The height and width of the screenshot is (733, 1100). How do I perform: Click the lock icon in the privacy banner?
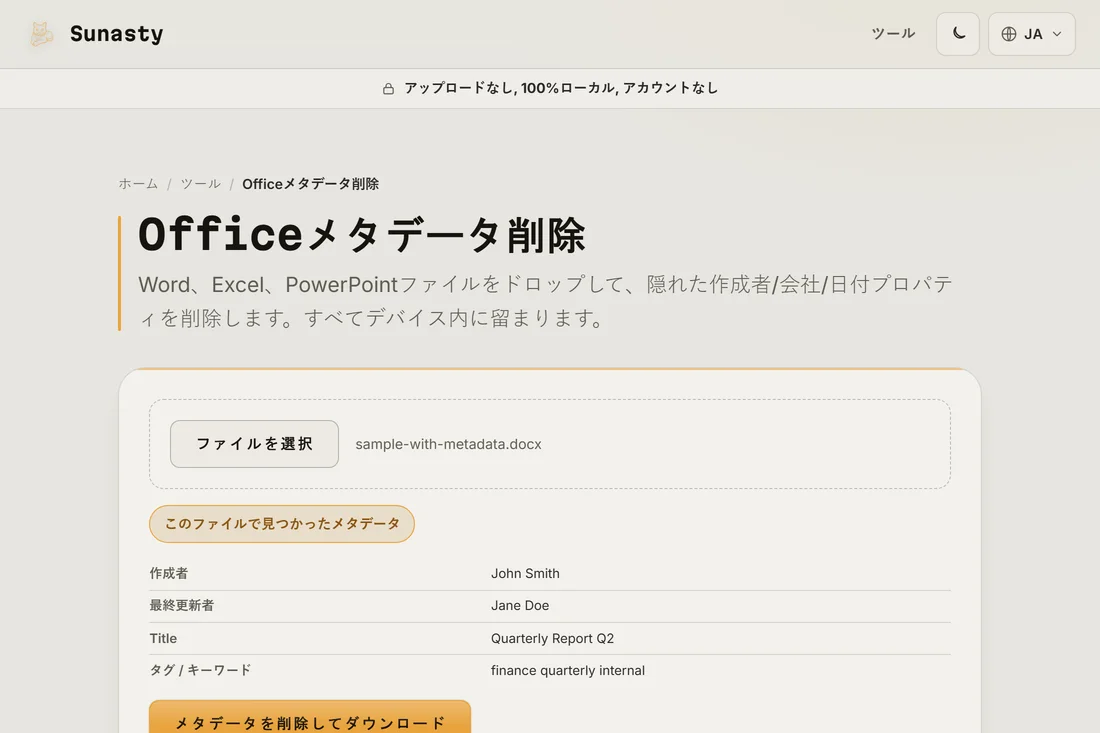coord(388,88)
